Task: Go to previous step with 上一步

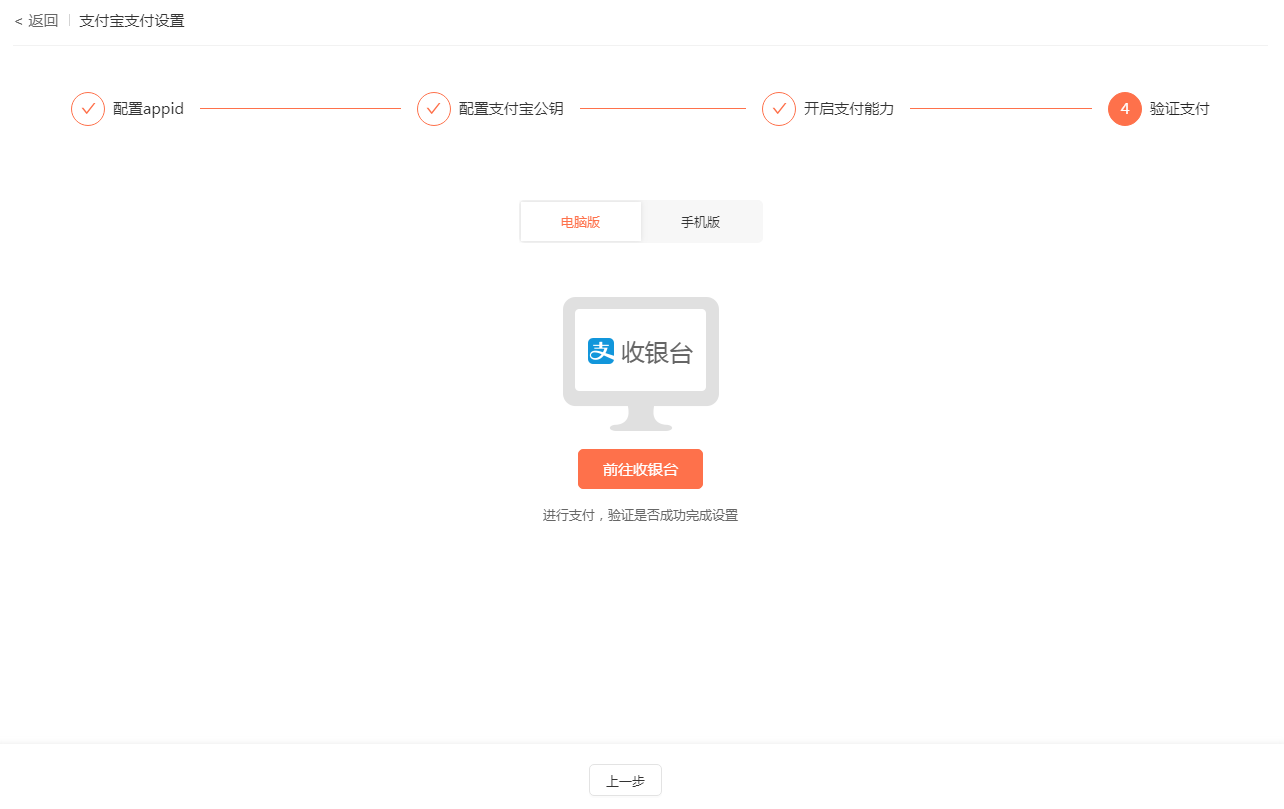Action: tap(625, 781)
